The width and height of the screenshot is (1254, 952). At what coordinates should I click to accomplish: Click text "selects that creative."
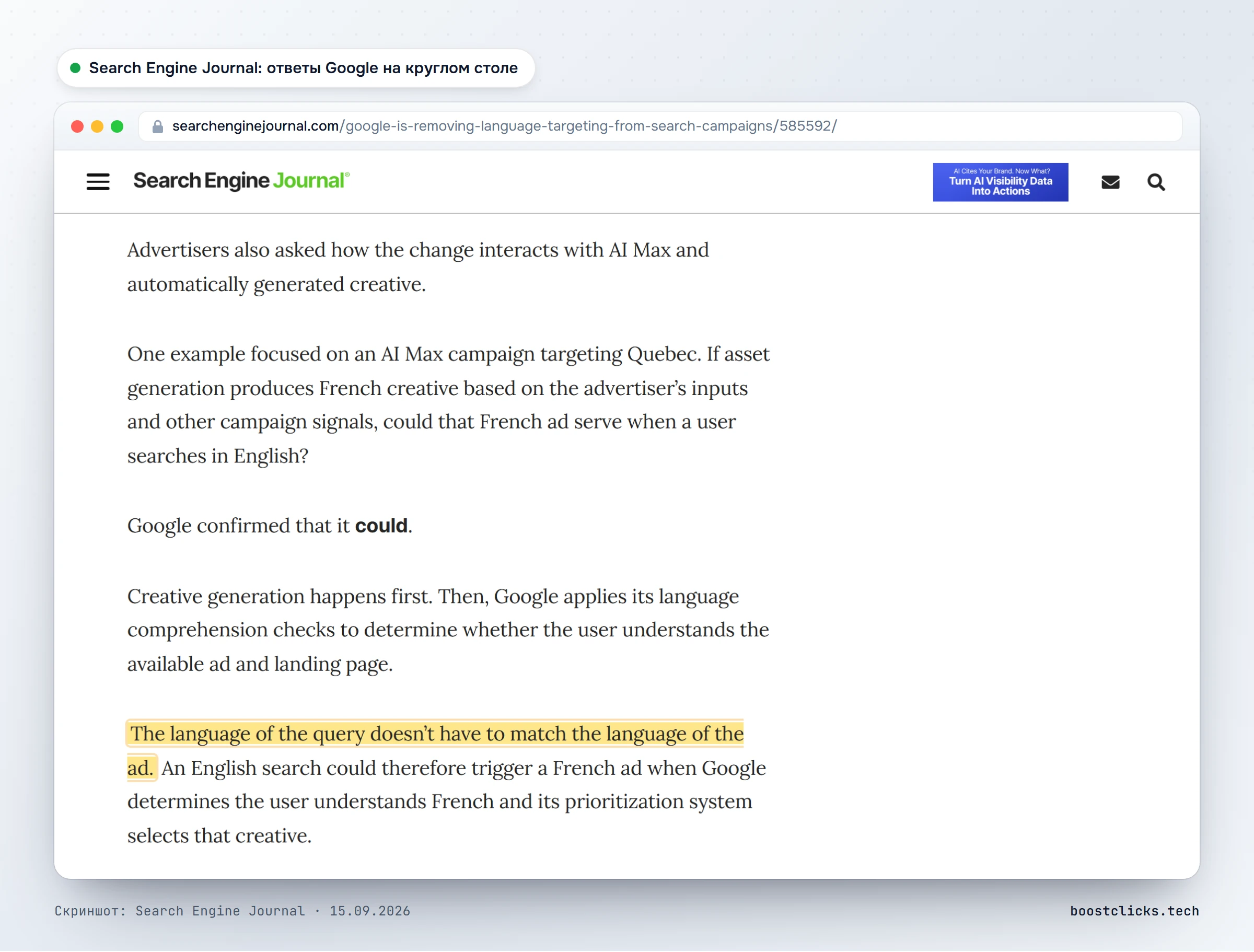click(219, 836)
